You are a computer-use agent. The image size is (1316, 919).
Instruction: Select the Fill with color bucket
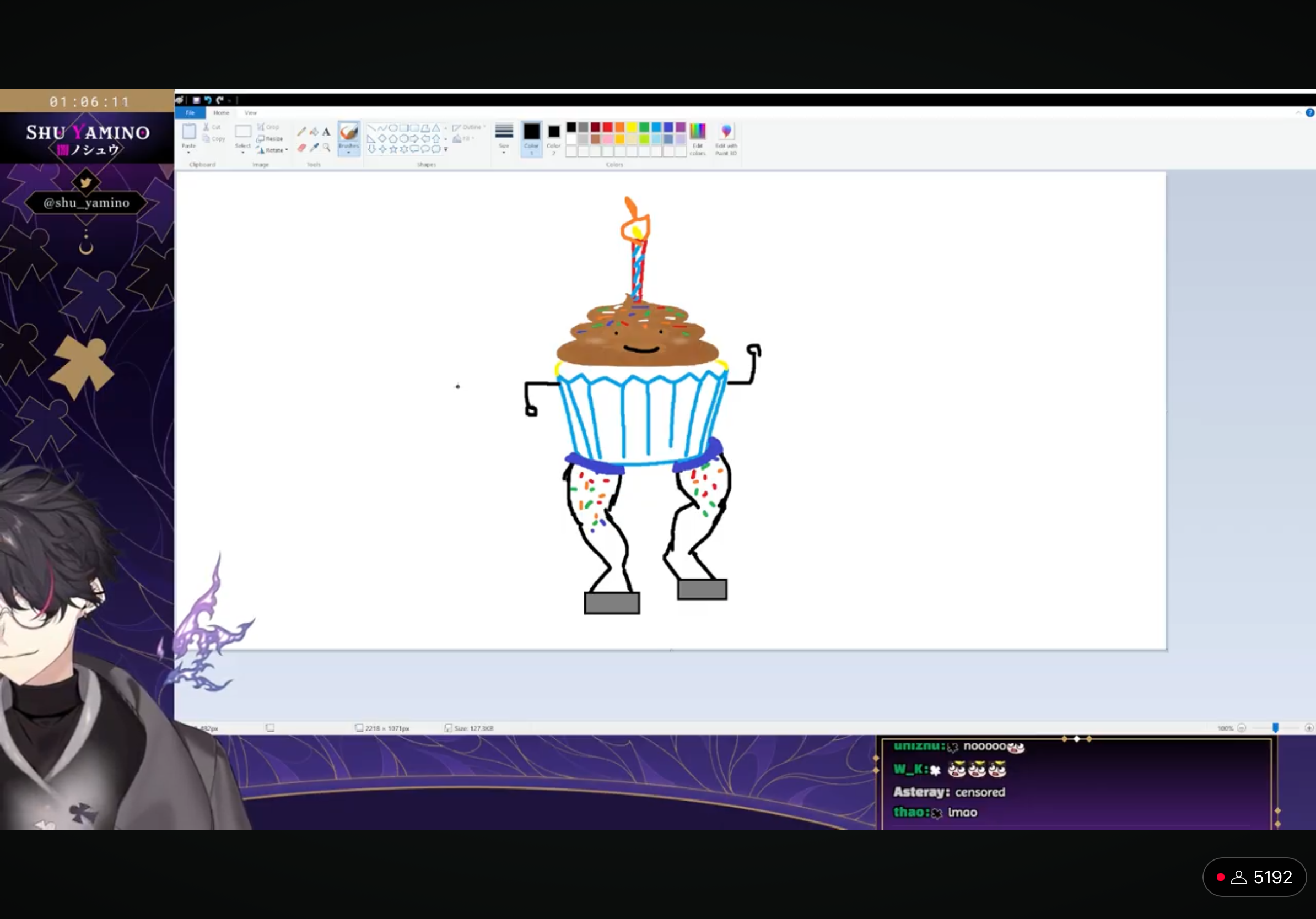pyautogui.click(x=314, y=132)
